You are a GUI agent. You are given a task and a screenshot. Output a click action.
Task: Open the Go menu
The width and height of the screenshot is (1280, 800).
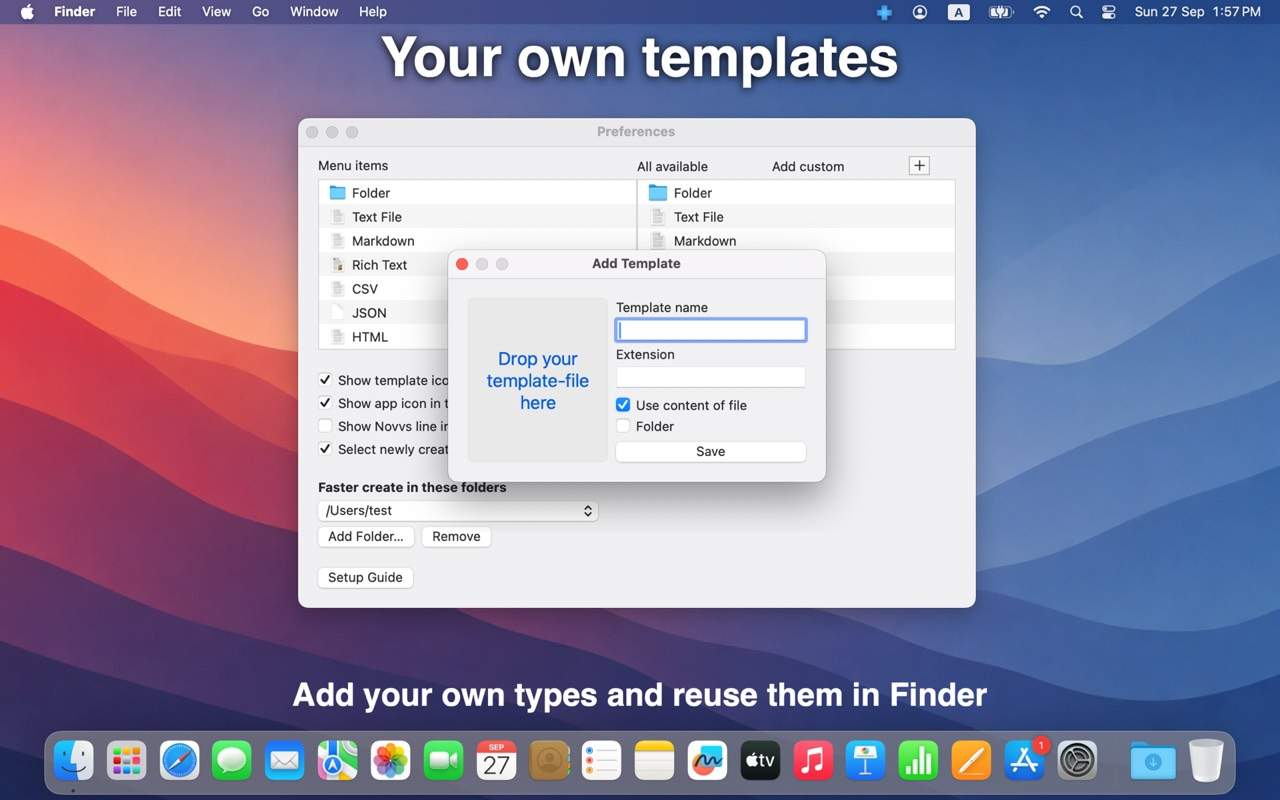point(261,12)
